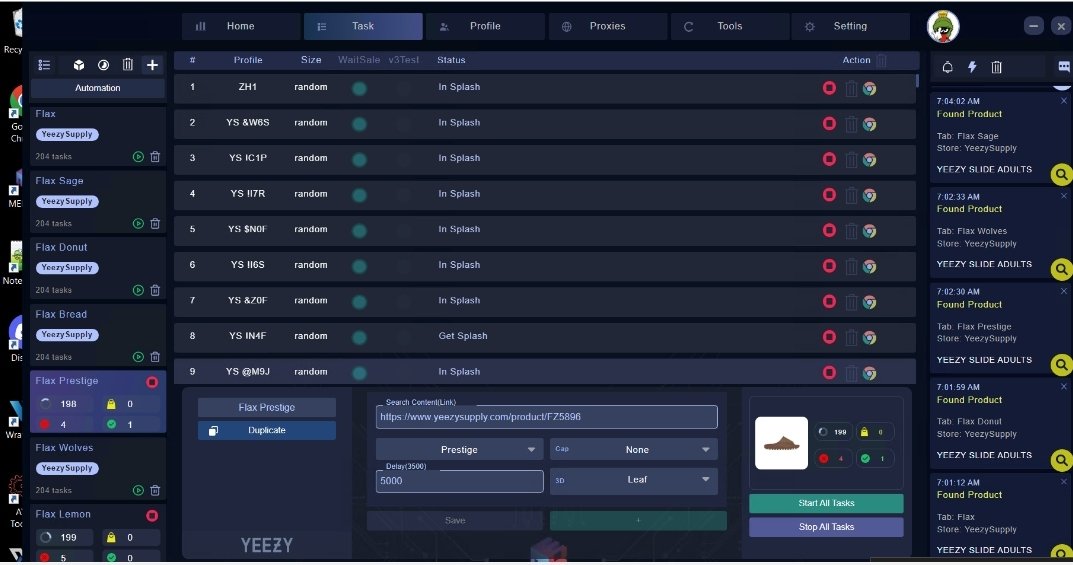Open Chrome browser for task 5 YS $N0F
Screen dimensions: 1073x565
(x=870, y=231)
